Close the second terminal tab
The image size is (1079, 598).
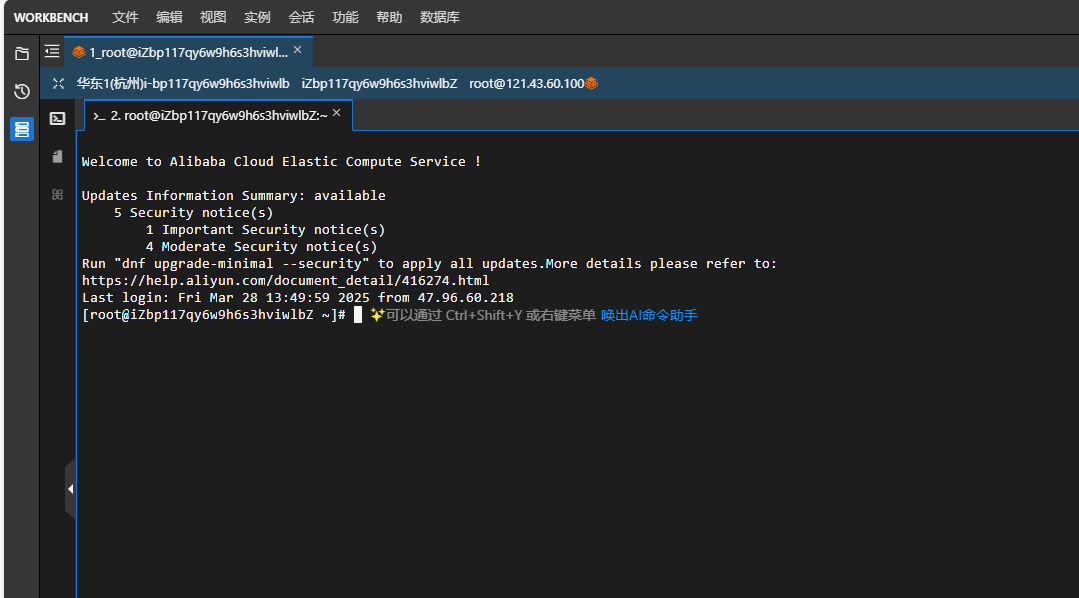click(336, 113)
